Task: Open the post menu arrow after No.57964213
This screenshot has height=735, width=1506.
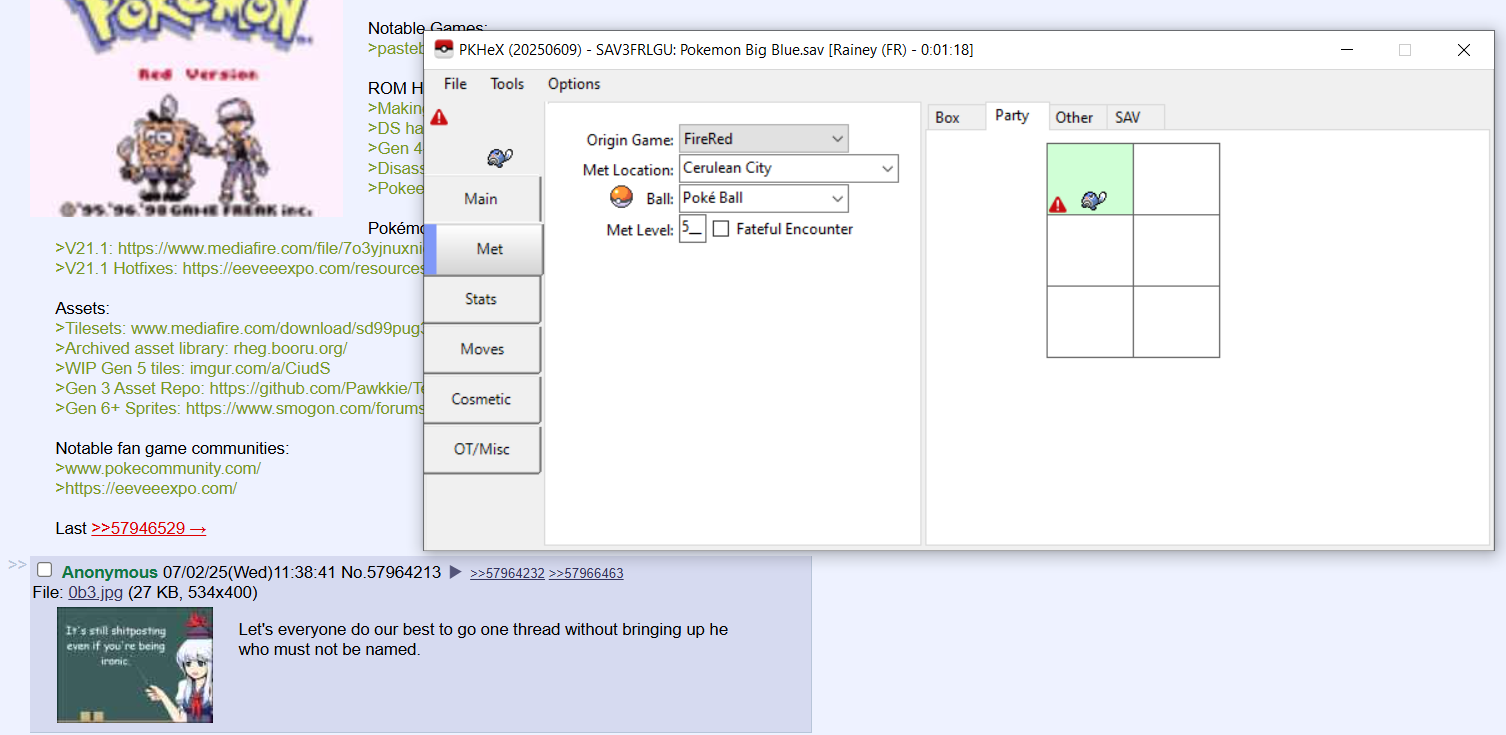Action: 456,572
